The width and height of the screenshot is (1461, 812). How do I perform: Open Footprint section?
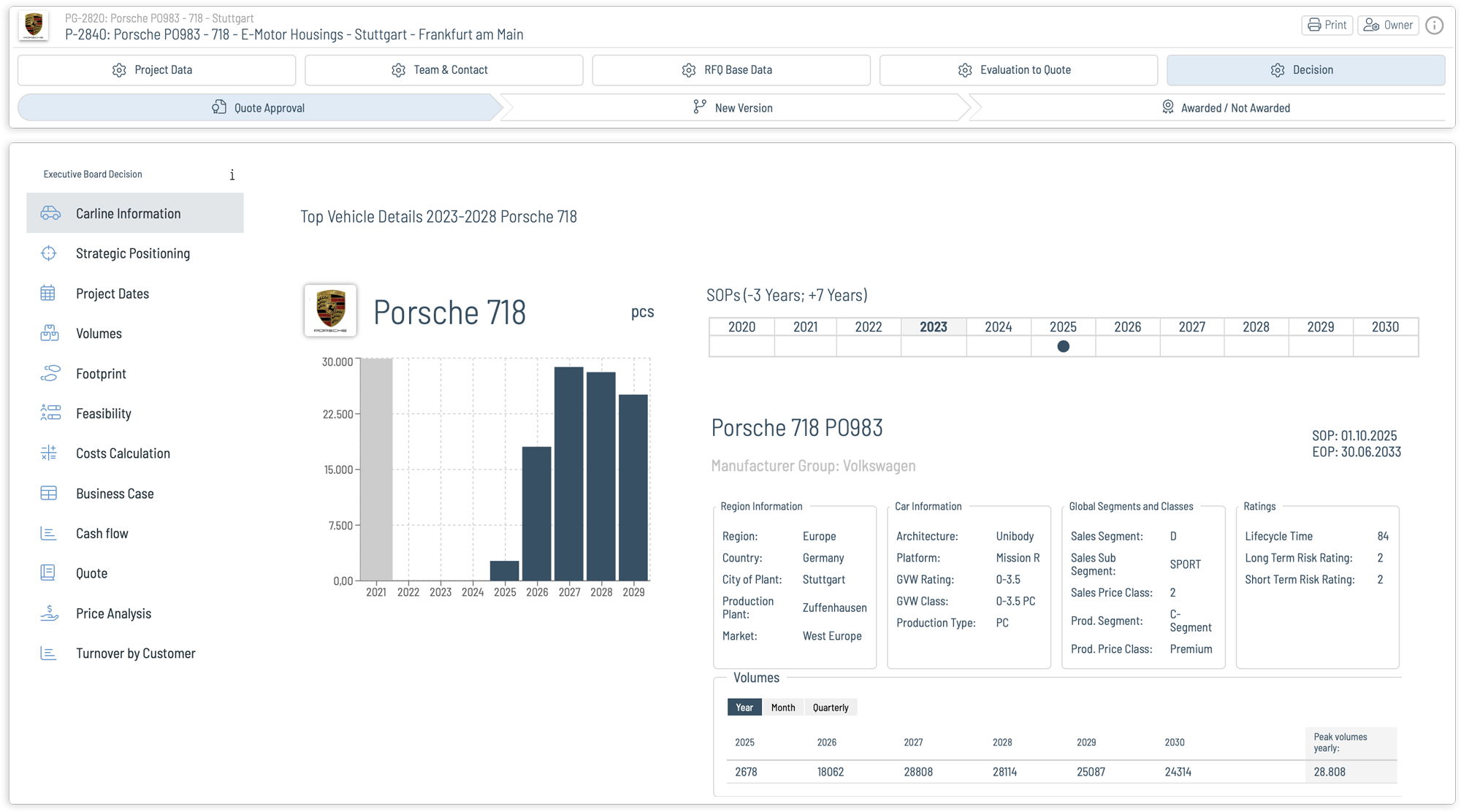135,373
